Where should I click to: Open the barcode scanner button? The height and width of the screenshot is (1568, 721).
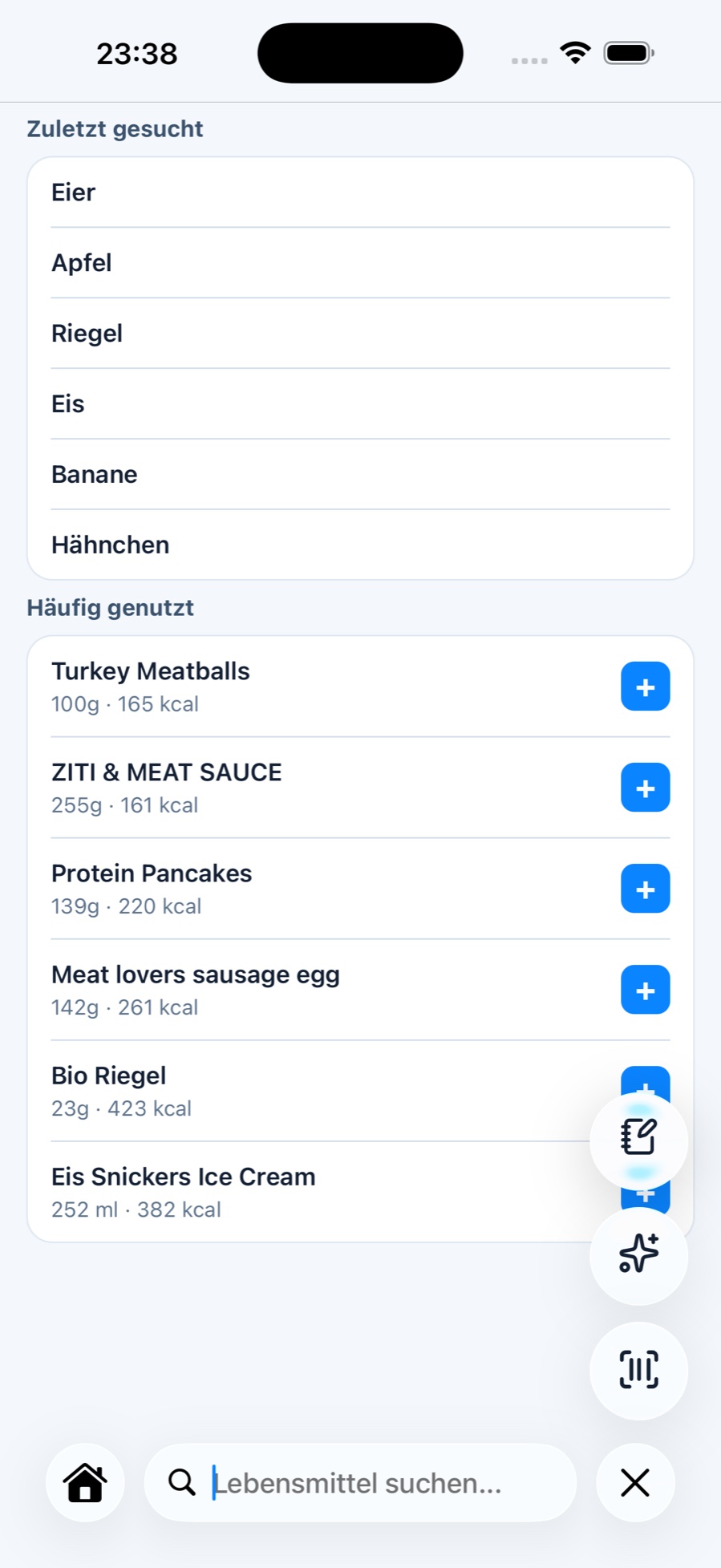pyautogui.click(x=638, y=1370)
